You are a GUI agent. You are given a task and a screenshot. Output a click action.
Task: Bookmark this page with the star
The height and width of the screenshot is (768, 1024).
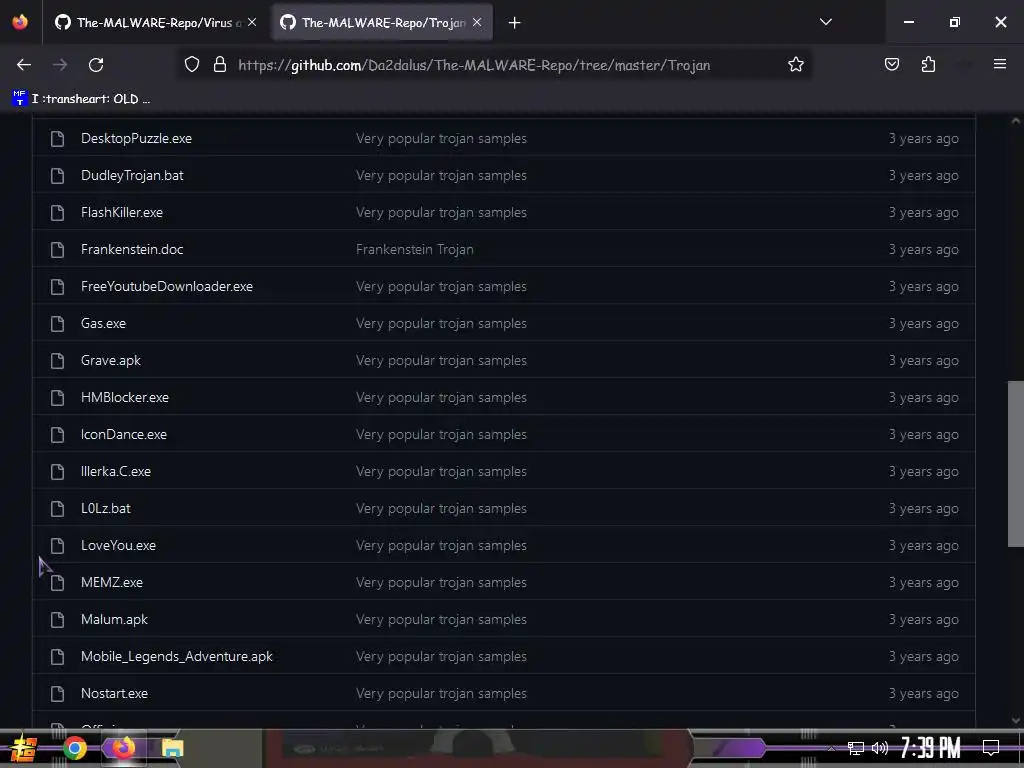coord(795,65)
